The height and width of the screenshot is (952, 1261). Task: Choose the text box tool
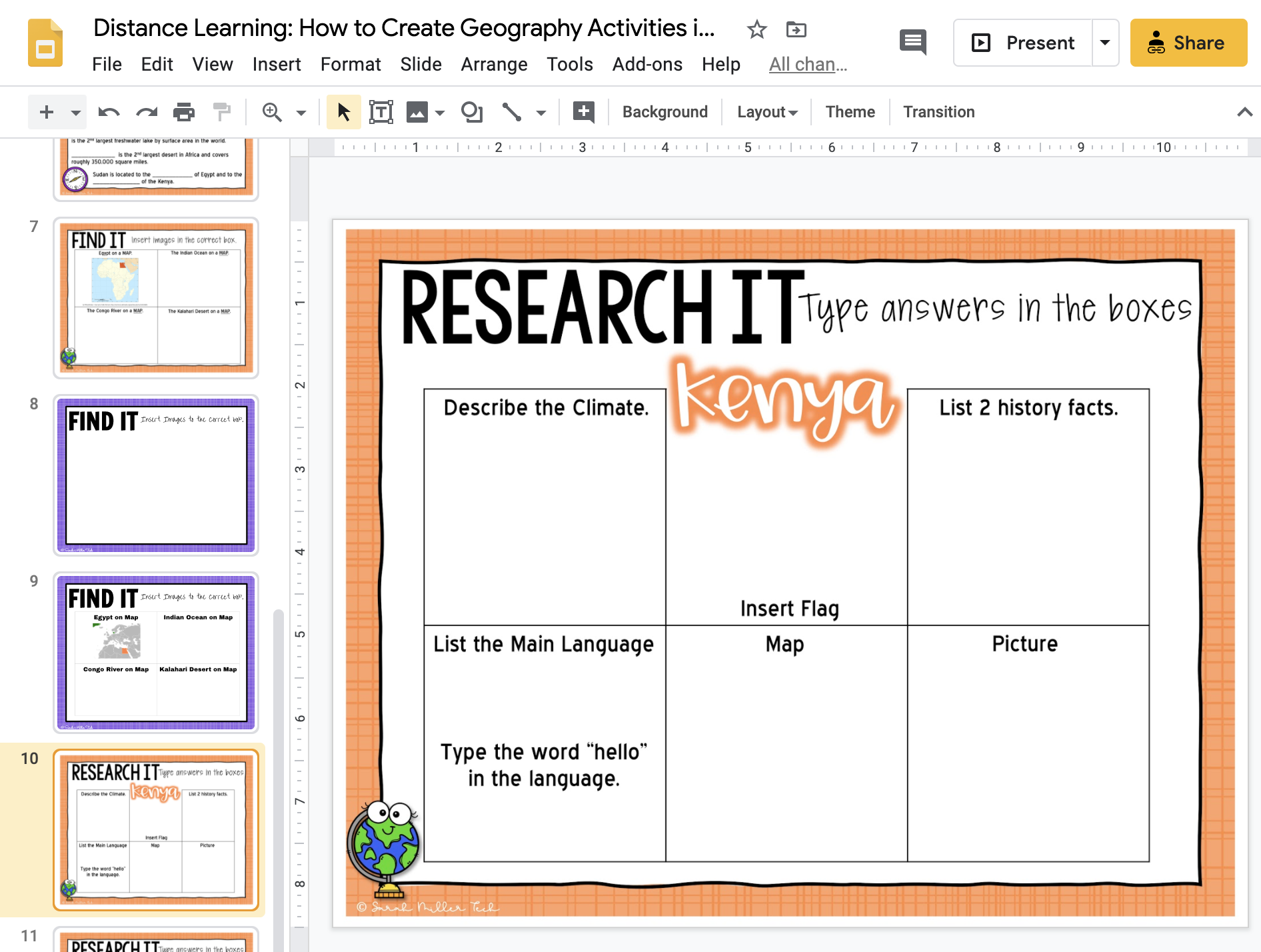(381, 112)
